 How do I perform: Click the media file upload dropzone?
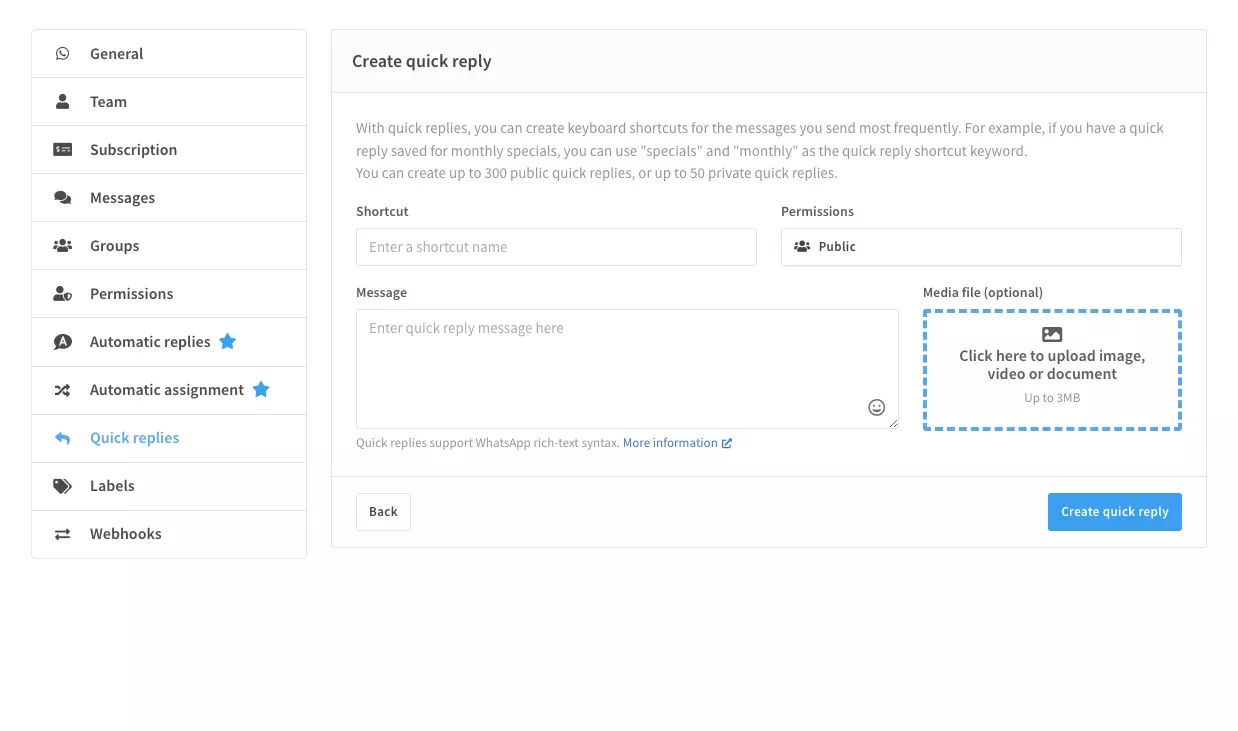(1052, 370)
